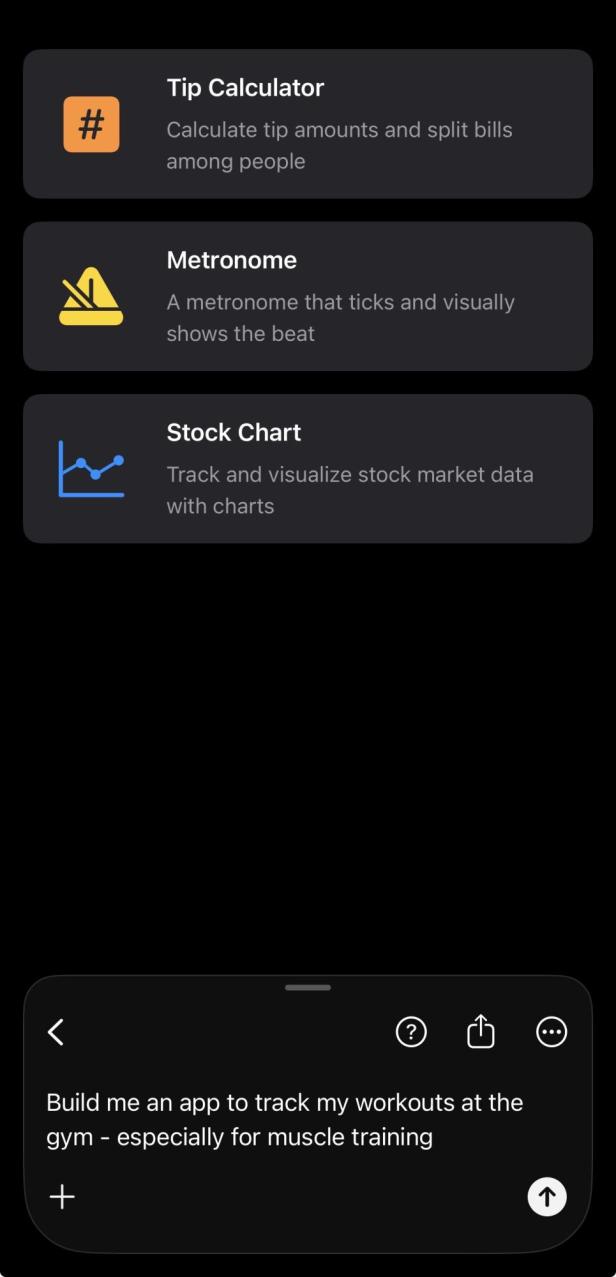Tap the plus icon to attach content
Screen dimensions: 616x1277
(62, 1196)
